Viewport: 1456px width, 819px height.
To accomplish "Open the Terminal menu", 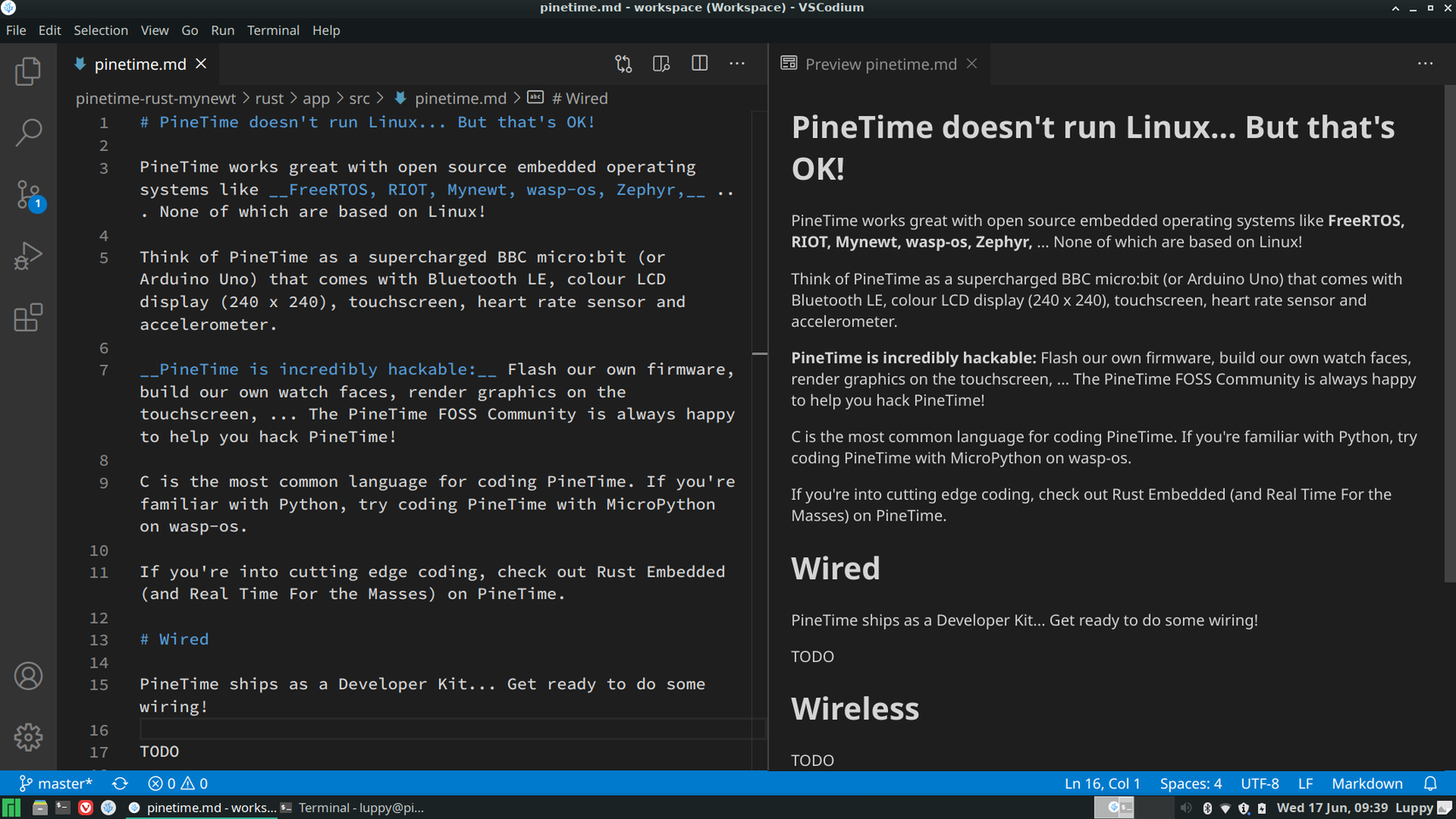I will (273, 30).
